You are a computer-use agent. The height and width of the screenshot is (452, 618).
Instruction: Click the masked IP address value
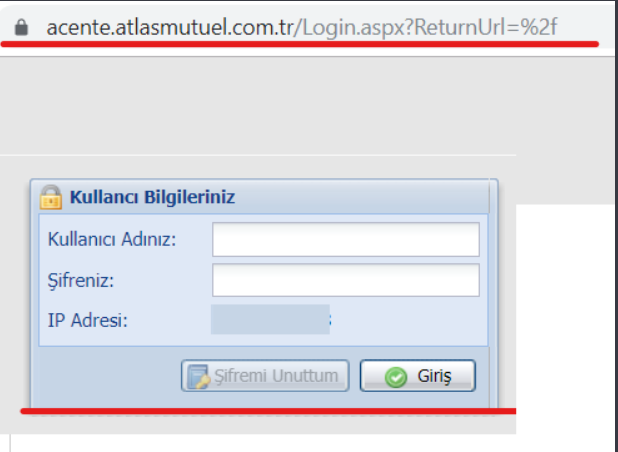[271, 319]
